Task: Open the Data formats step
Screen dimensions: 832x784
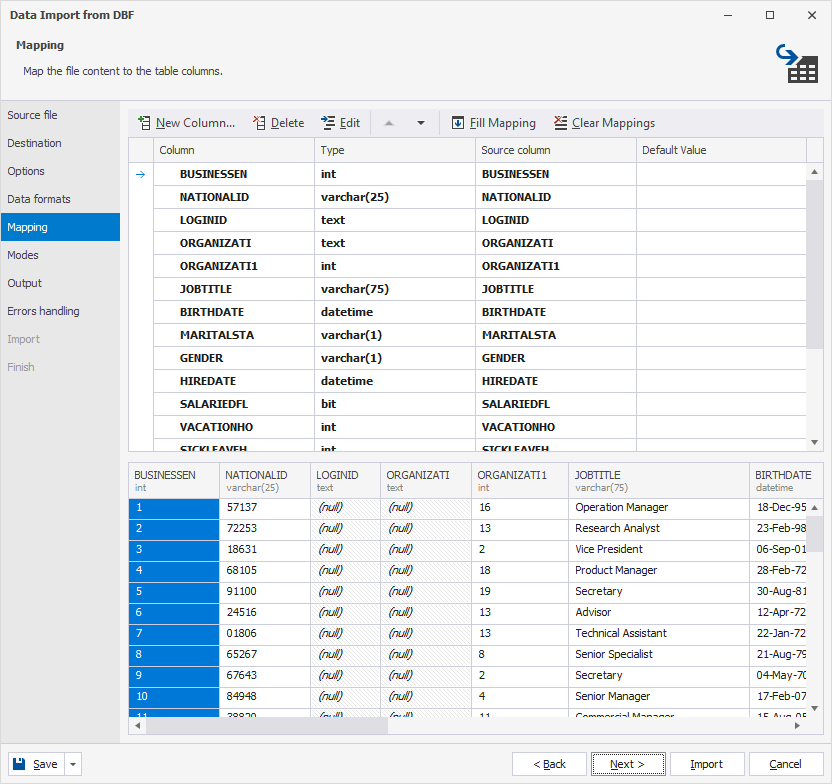Action: click(x=60, y=199)
